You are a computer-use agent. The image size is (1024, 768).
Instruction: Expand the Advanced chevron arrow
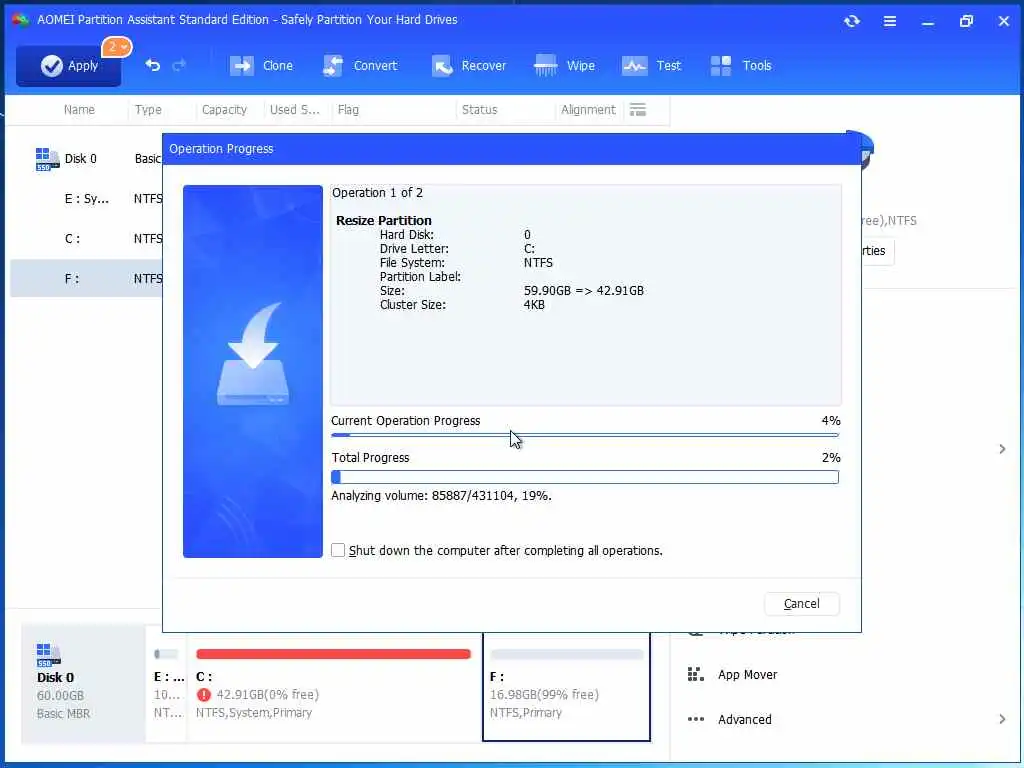(x=1002, y=719)
